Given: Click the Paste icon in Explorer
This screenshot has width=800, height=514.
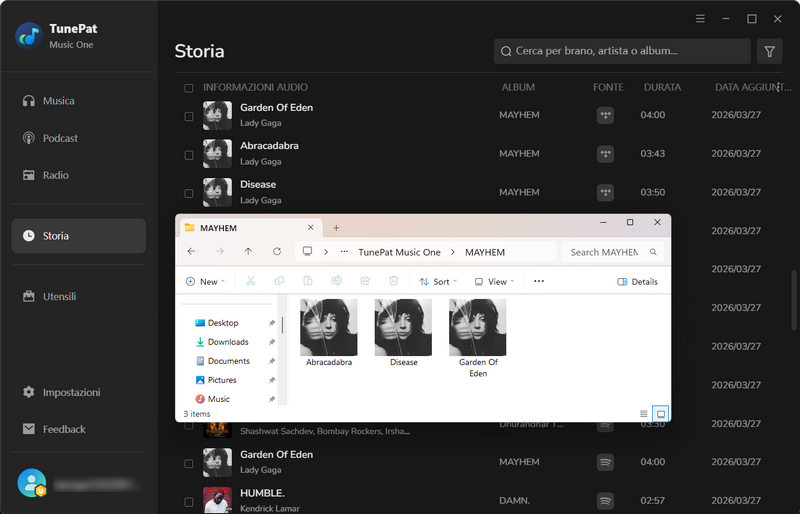Looking at the screenshot, I should click(308, 281).
